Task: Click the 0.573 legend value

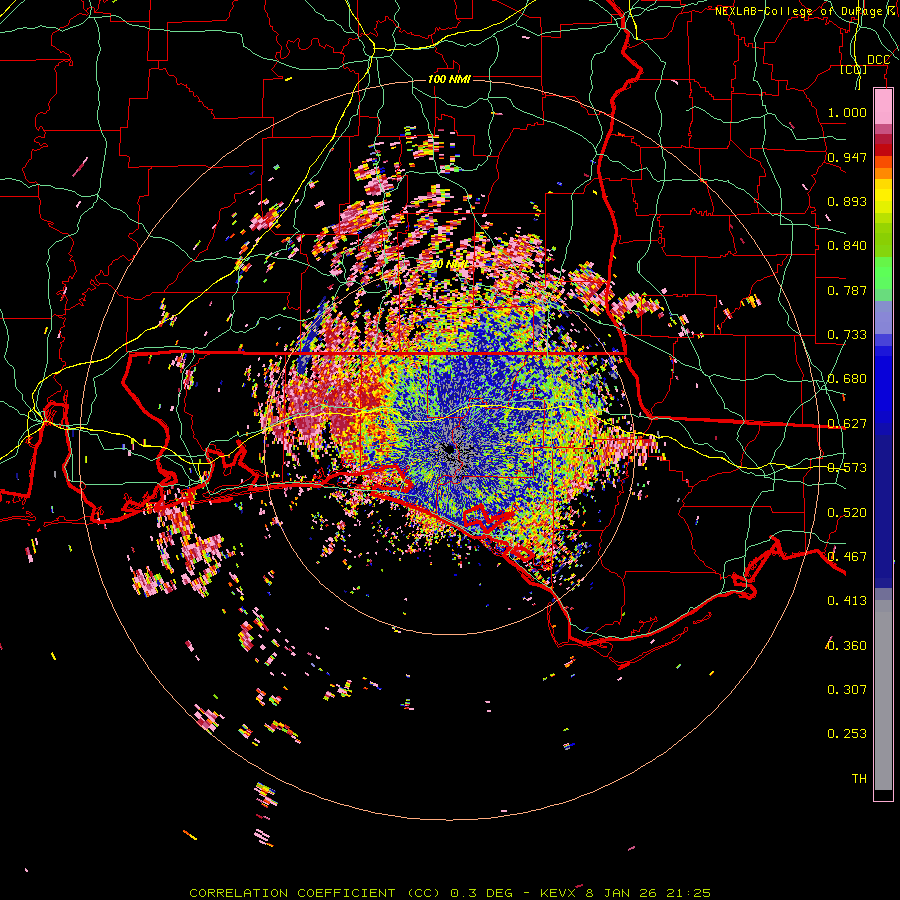Action: (847, 468)
